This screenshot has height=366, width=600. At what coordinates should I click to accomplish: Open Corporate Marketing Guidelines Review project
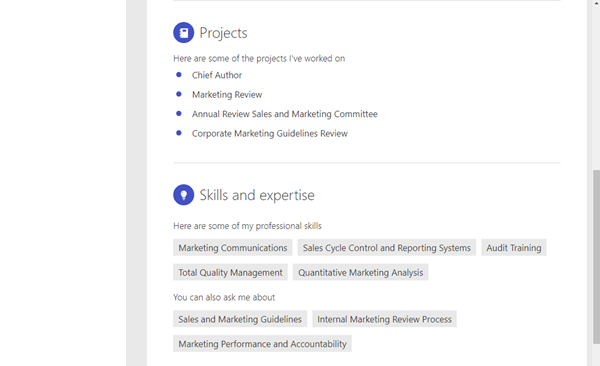coord(270,134)
